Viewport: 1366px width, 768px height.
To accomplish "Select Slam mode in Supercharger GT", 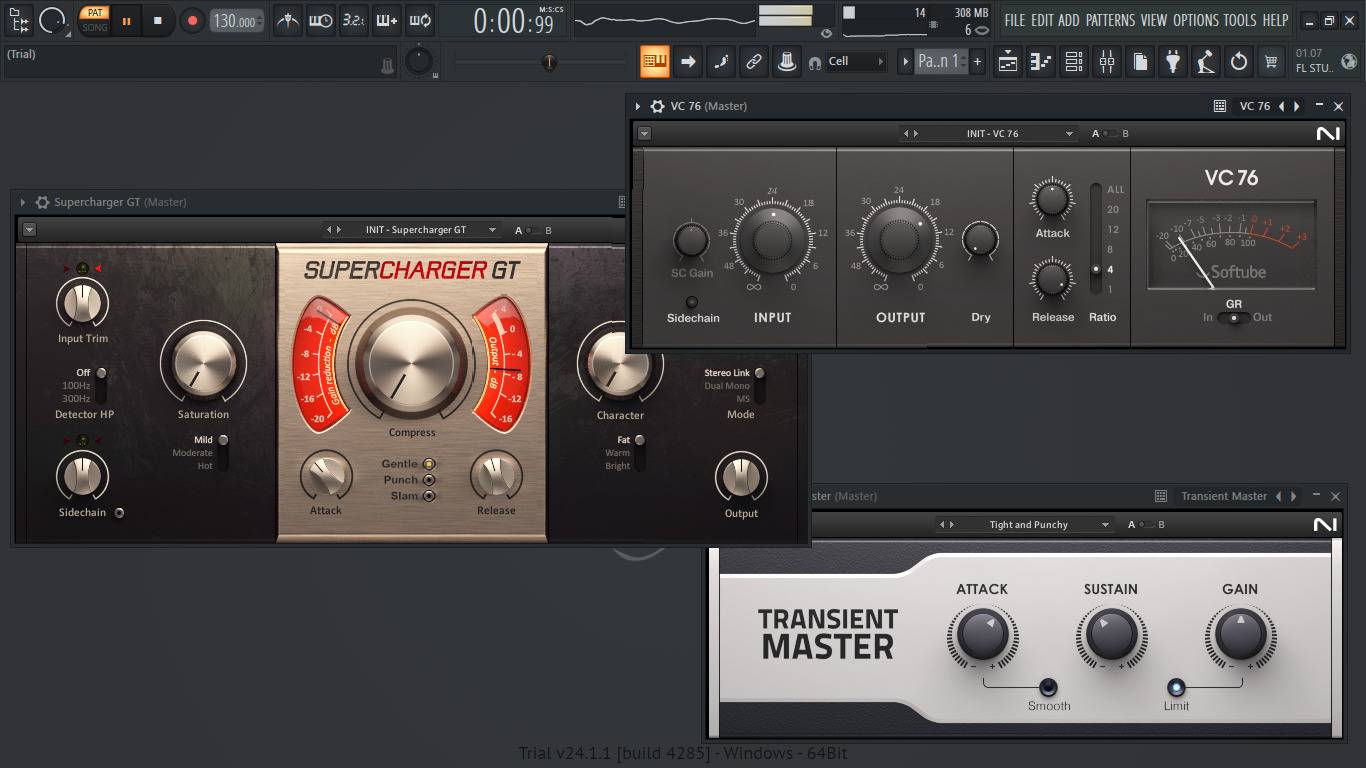I will 429,496.
